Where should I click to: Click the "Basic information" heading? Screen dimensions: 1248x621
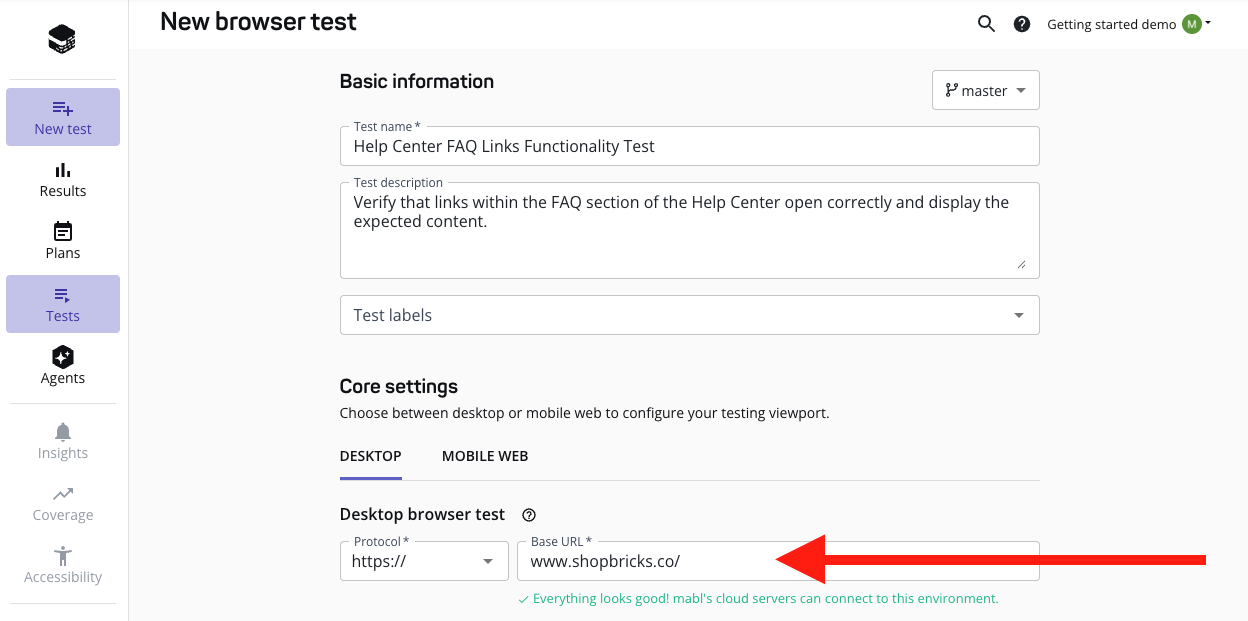click(417, 81)
